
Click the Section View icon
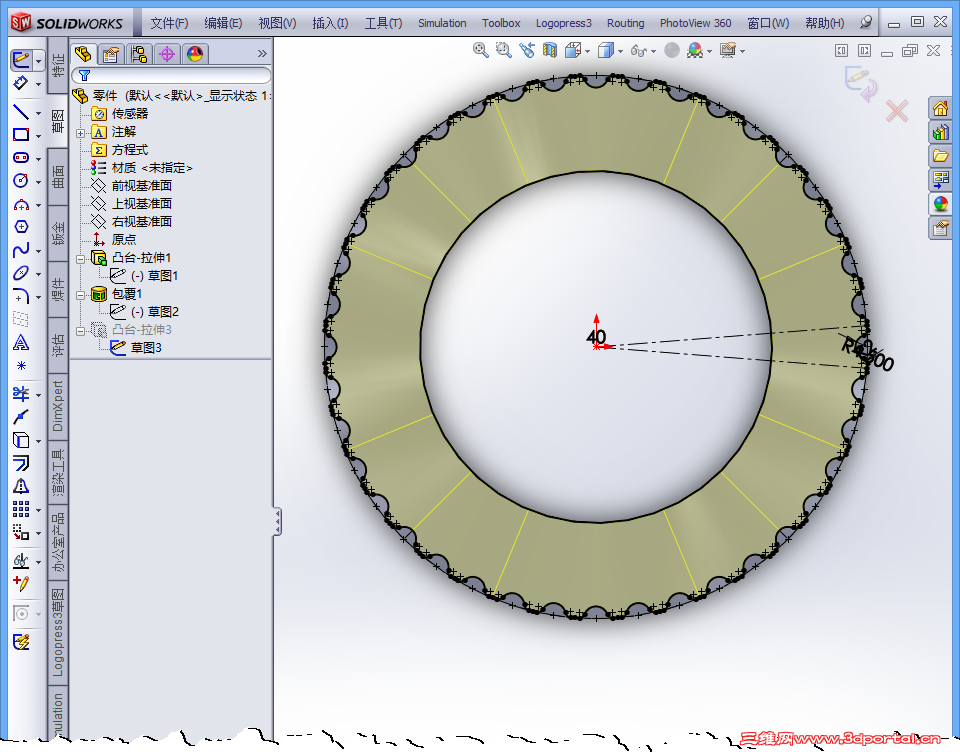[x=550, y=50]
